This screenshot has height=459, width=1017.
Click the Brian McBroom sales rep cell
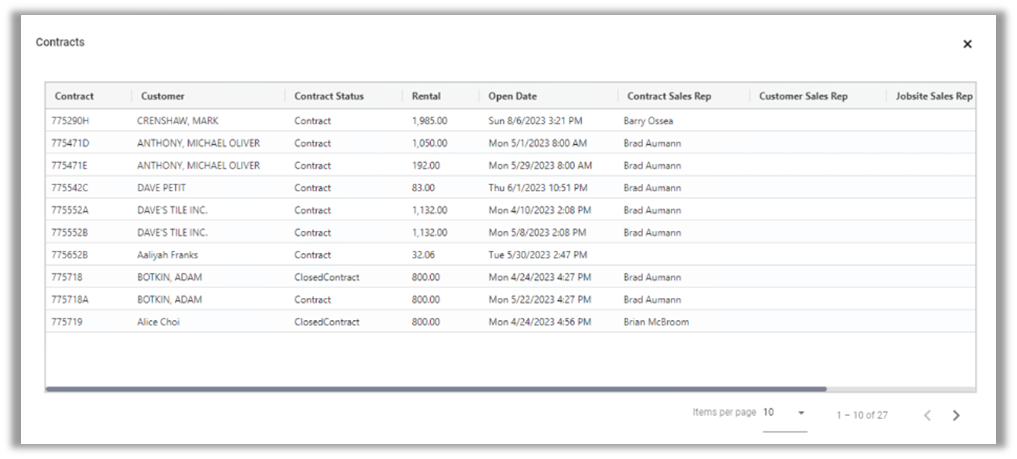click(656, 322)
